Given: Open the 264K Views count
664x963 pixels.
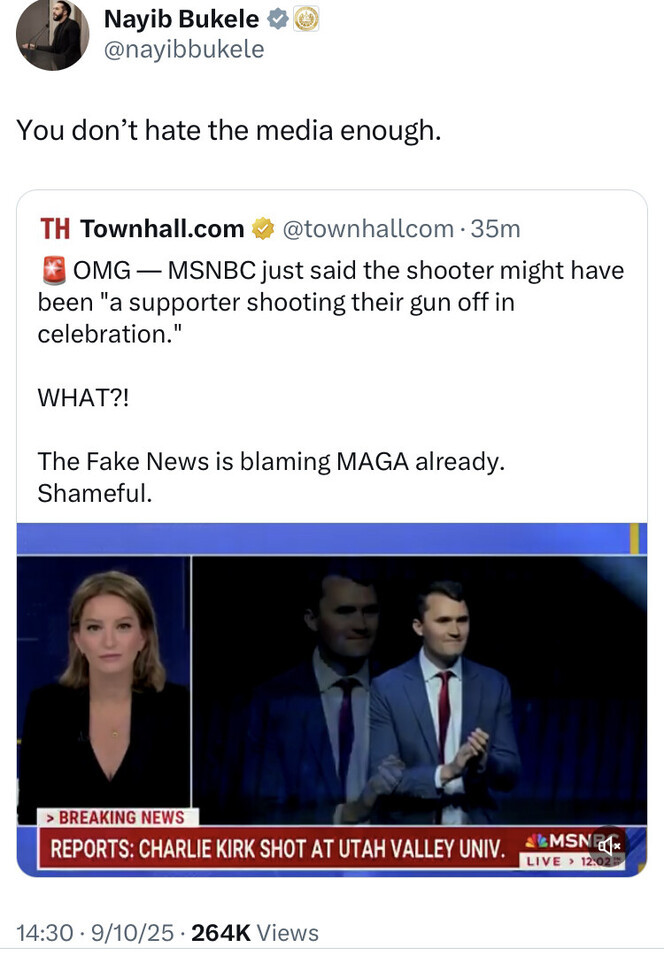Looking at the screenshot, I should click(254, 933).
